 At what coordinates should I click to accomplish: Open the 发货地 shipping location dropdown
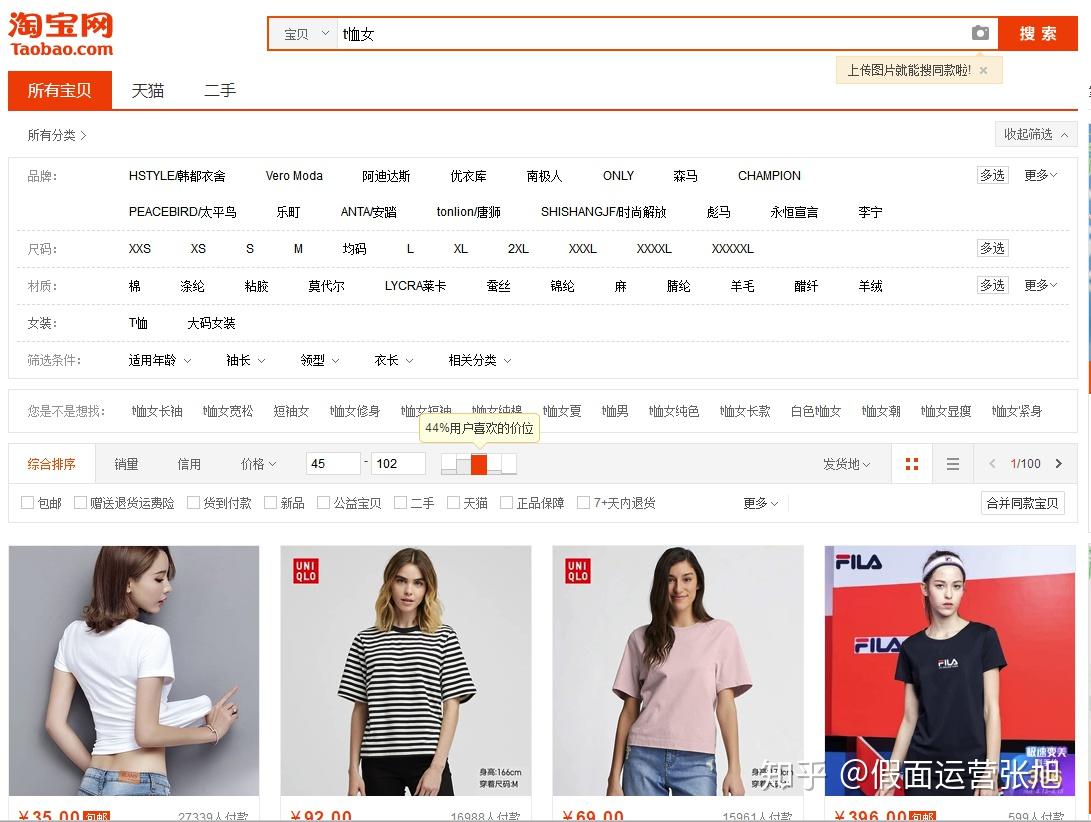pos(846,464)
